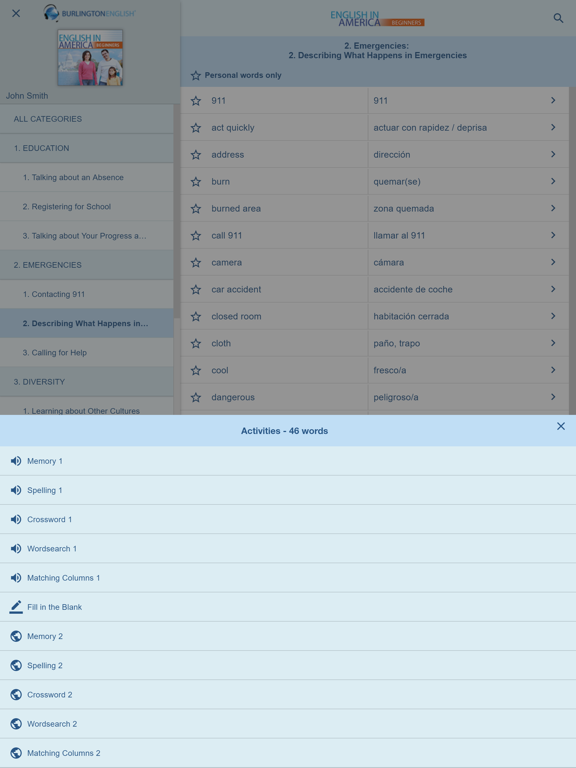This screenshot has height=768, width=576.
Task: Launch Crossword 2 globe activity
Action: coord(288,695)
